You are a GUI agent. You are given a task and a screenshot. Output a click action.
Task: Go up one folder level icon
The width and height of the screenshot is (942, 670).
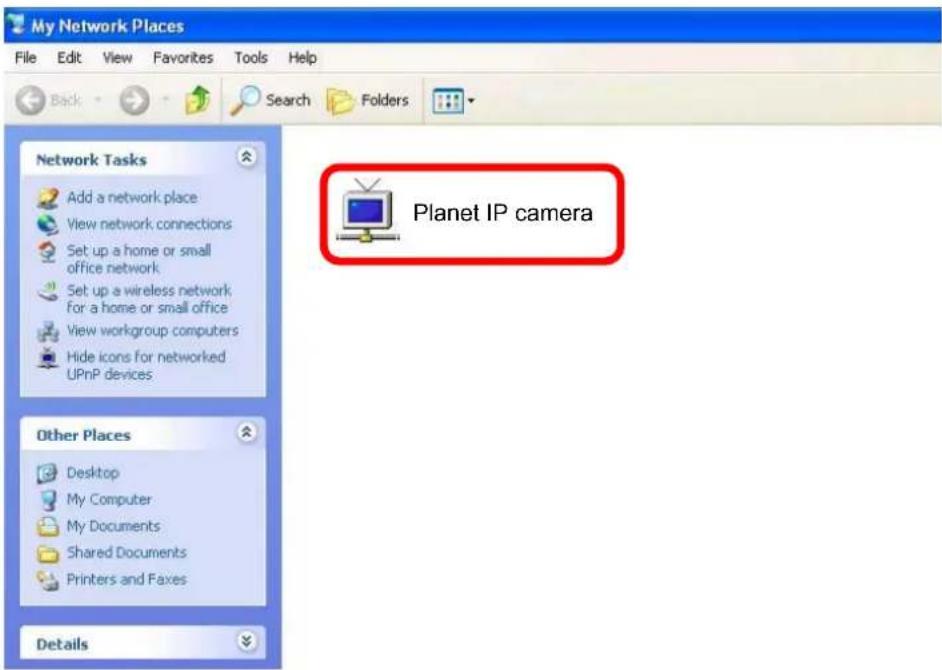(x=198, y=100)
